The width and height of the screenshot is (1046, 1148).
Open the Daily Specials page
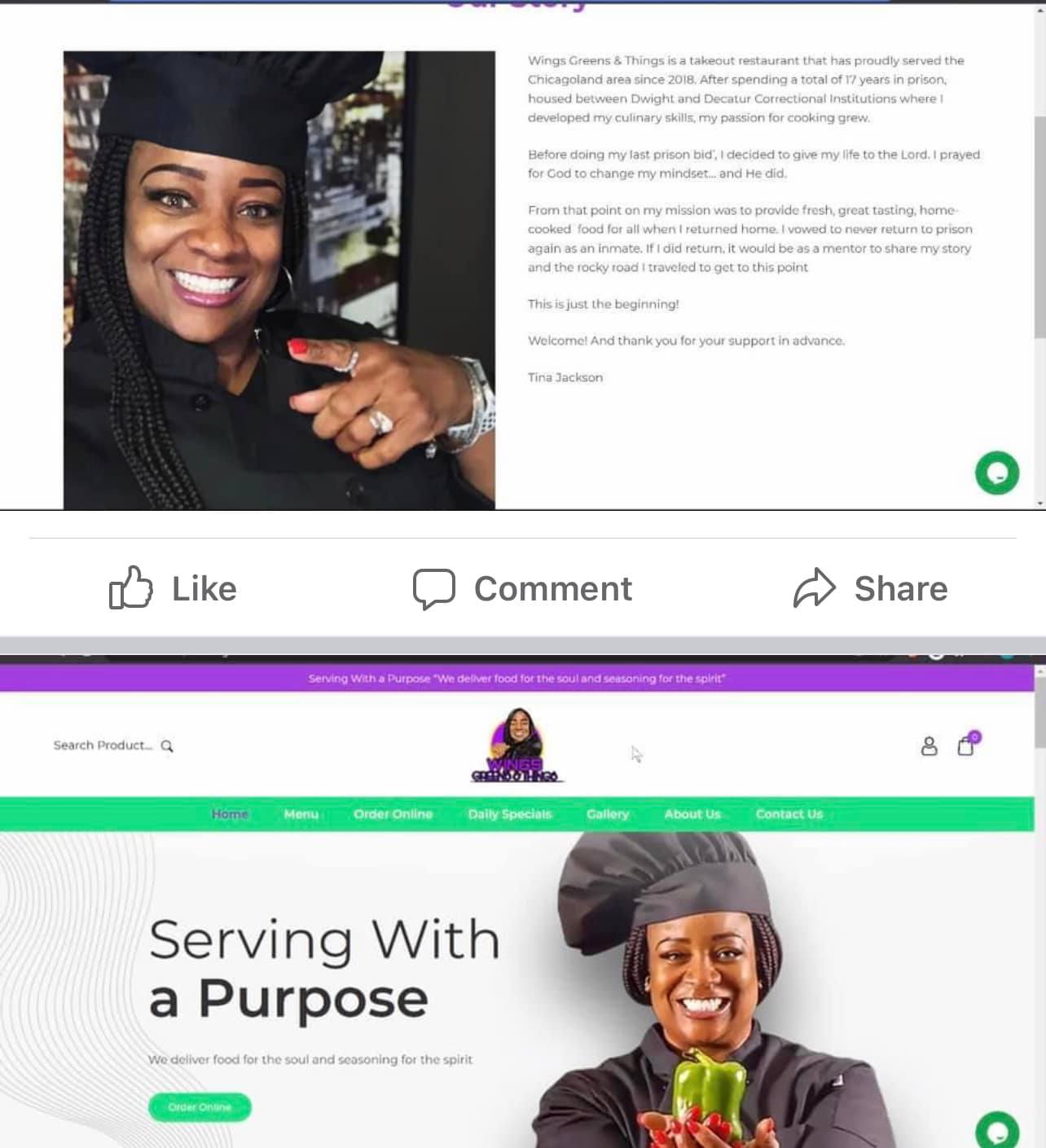(x=510, y=814)
